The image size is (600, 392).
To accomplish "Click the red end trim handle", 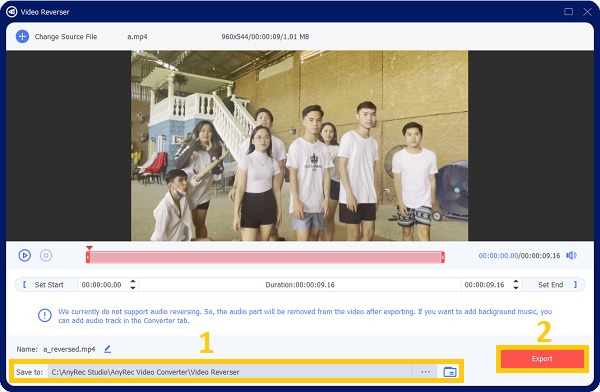I will tap(443, 257).
